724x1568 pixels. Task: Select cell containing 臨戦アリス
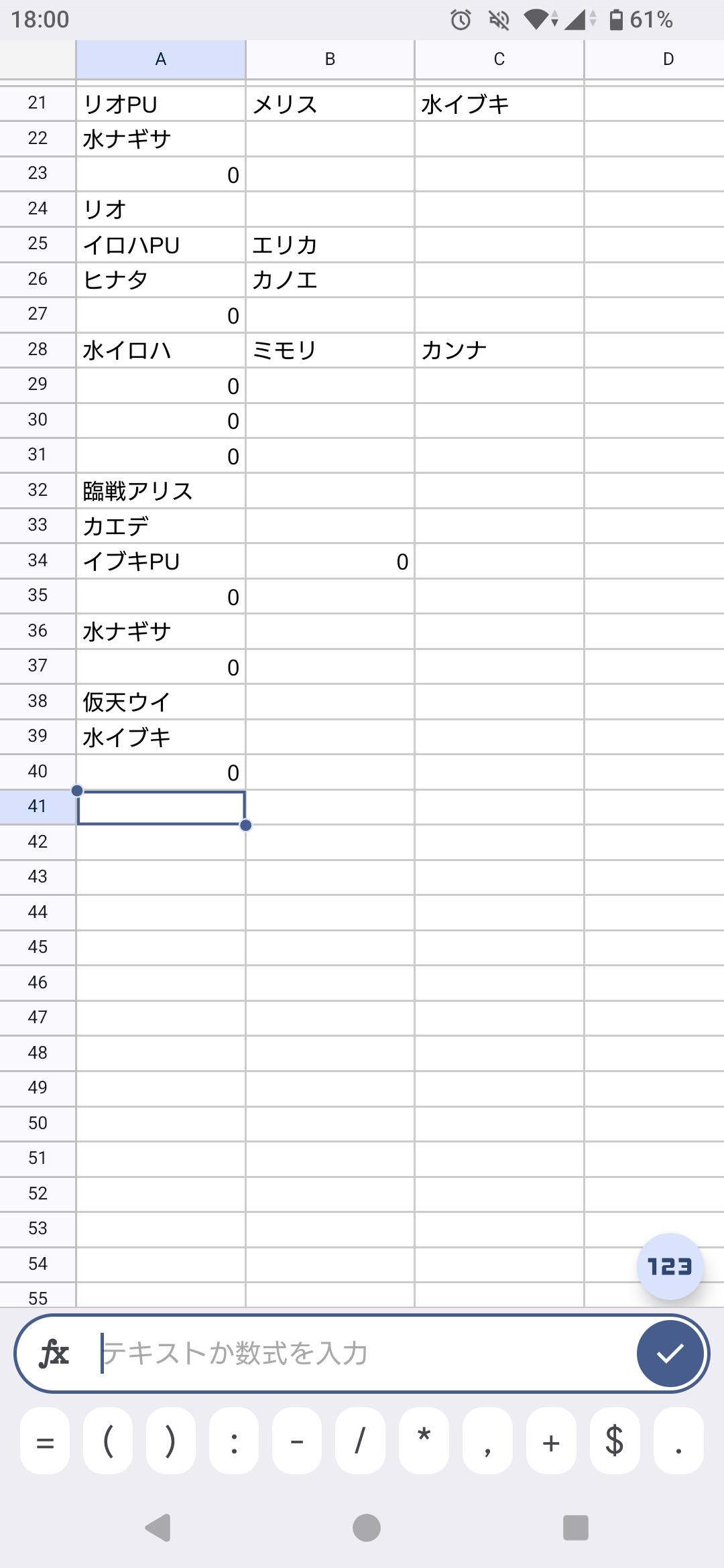point(161,491)
